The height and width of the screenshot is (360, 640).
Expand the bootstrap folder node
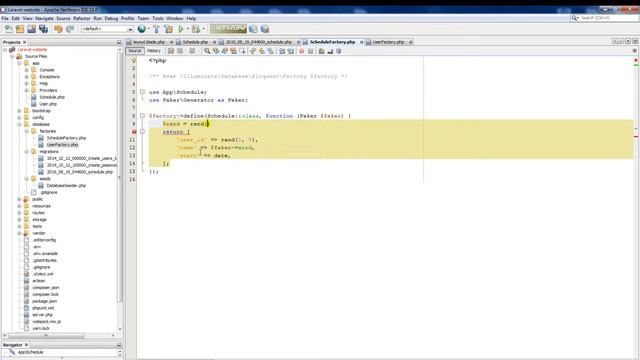point(19,111)
